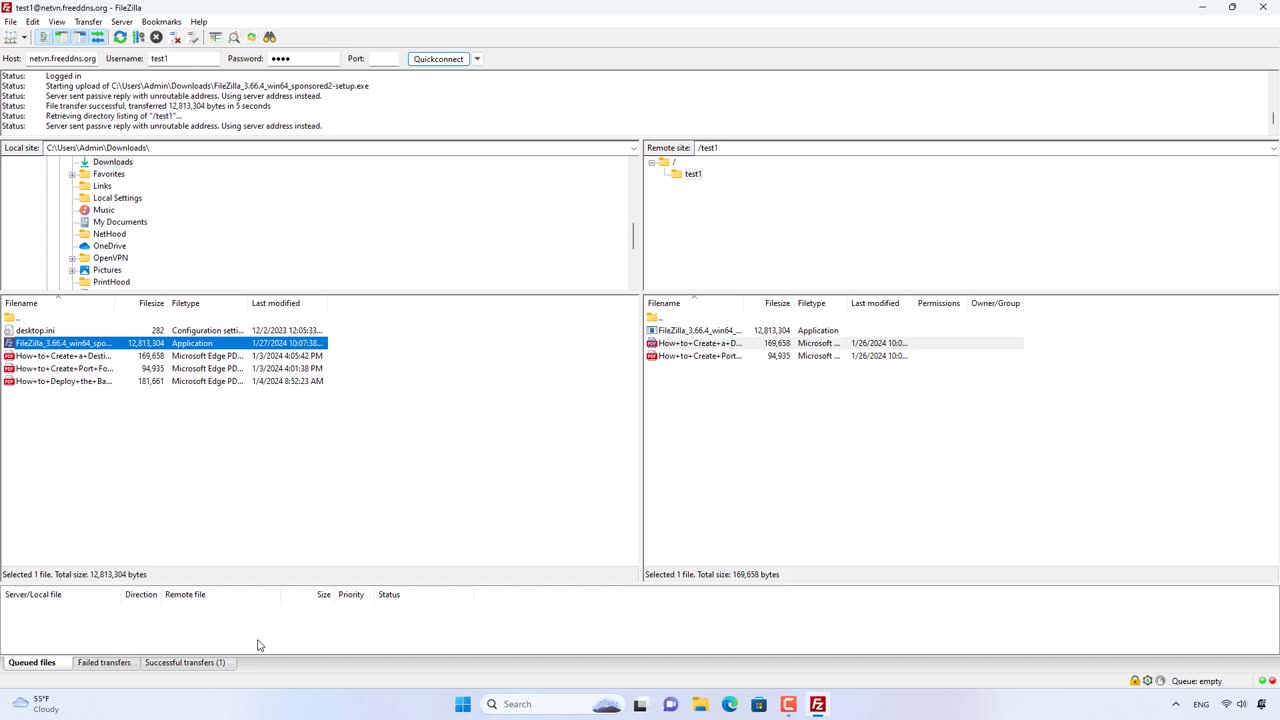Viewport: 1280px width, 720px height.
Task: Open the Transfer menu
Action: click(x=88, y=22)
